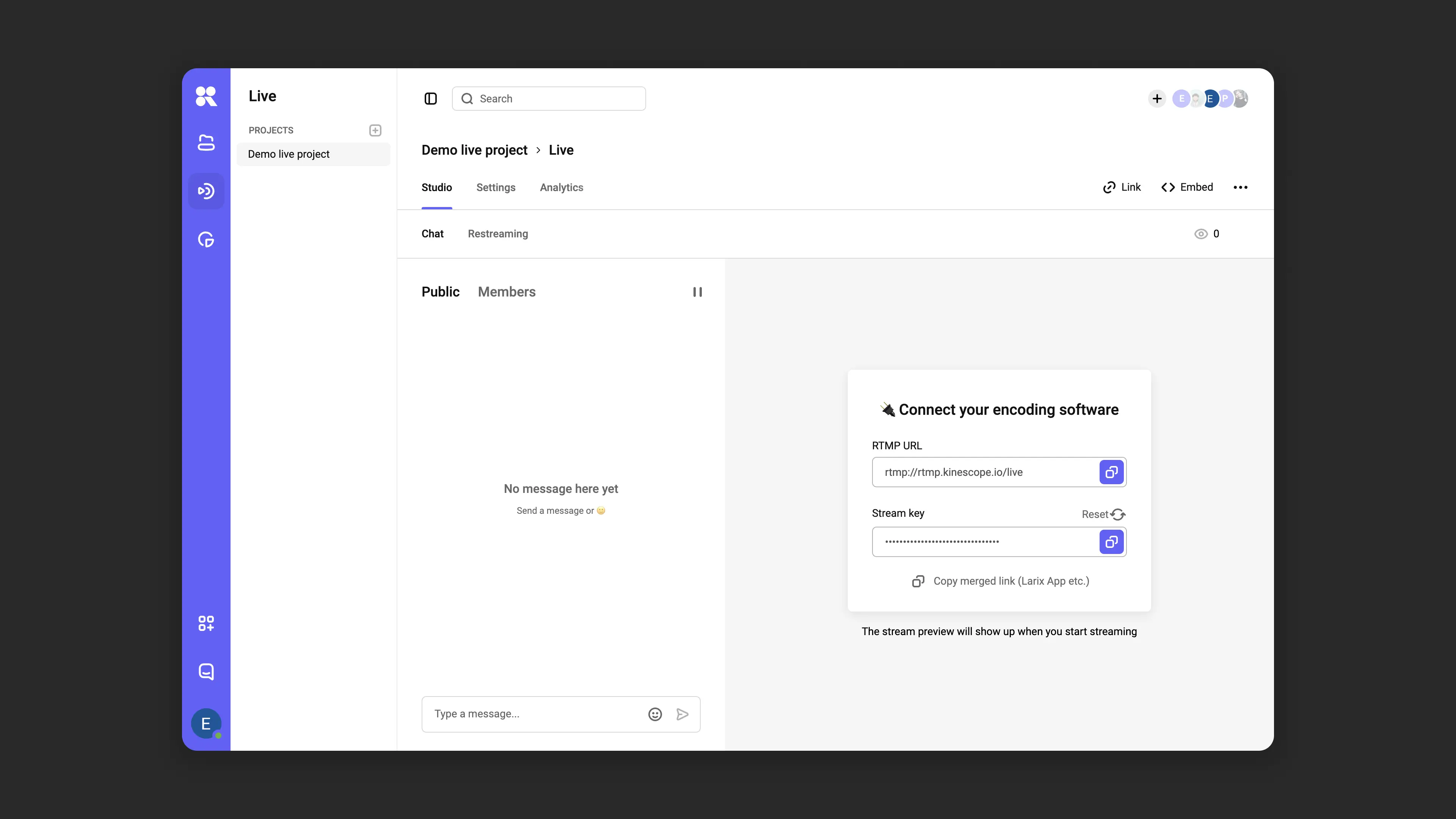Select the Live streaming sidebar icon

point(206,191)
